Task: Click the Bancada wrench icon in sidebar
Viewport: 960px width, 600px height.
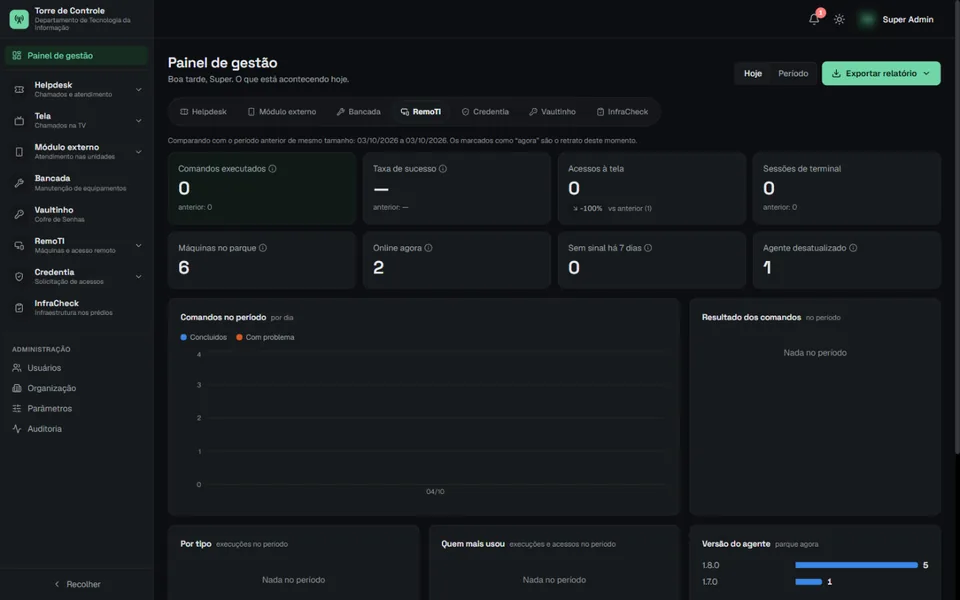Action: [19, 183]
